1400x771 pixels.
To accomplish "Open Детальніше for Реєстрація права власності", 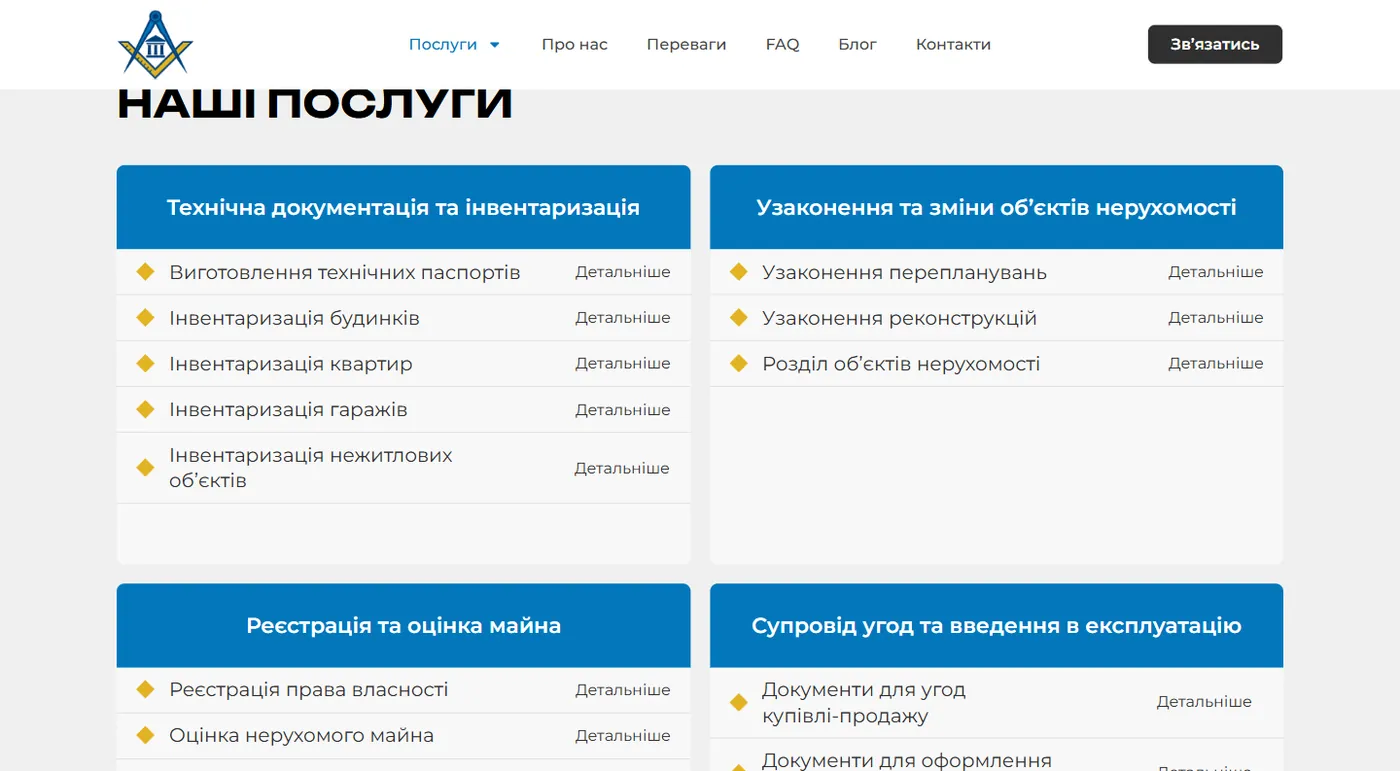I will (622, 690).
